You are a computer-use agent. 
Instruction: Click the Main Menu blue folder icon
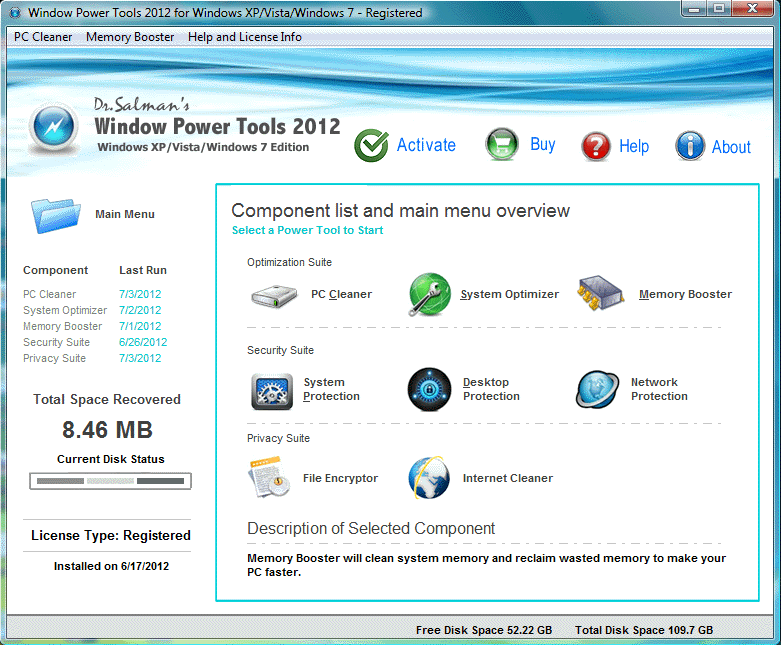tap(56, 215)
